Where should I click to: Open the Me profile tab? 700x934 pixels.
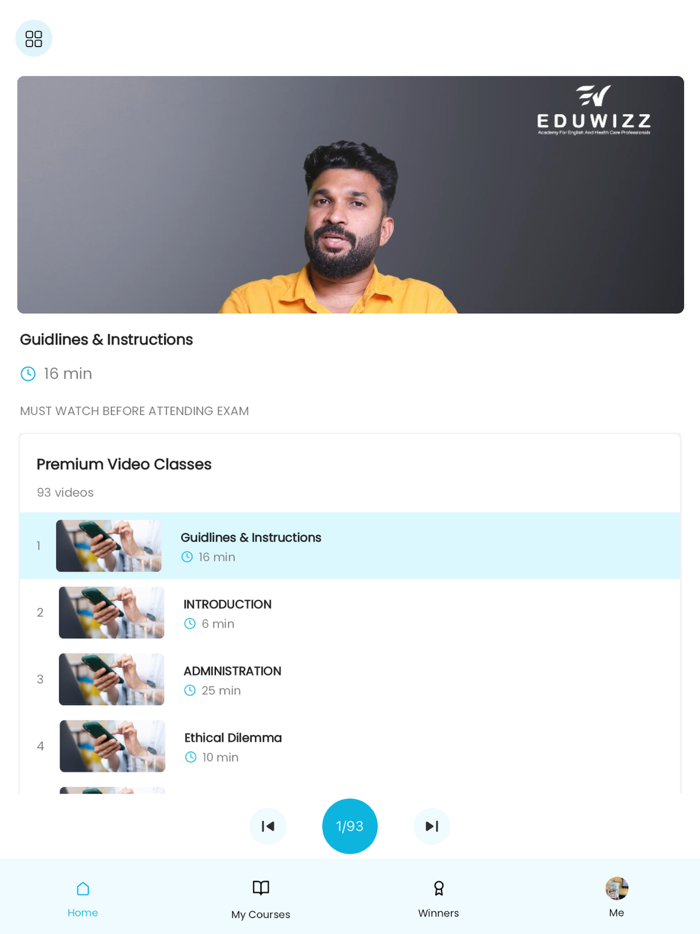(617, 898)
